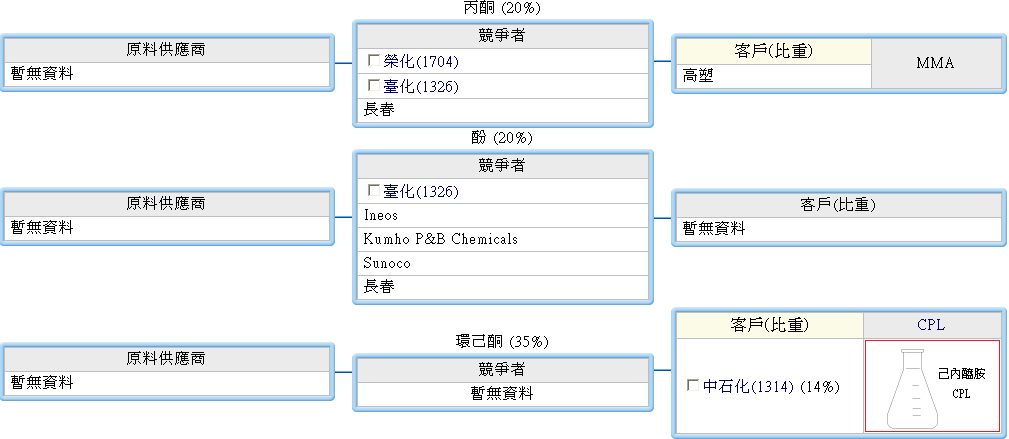Open the 臺化(1326) link in 丙酮 competitors

click(420, 87)
